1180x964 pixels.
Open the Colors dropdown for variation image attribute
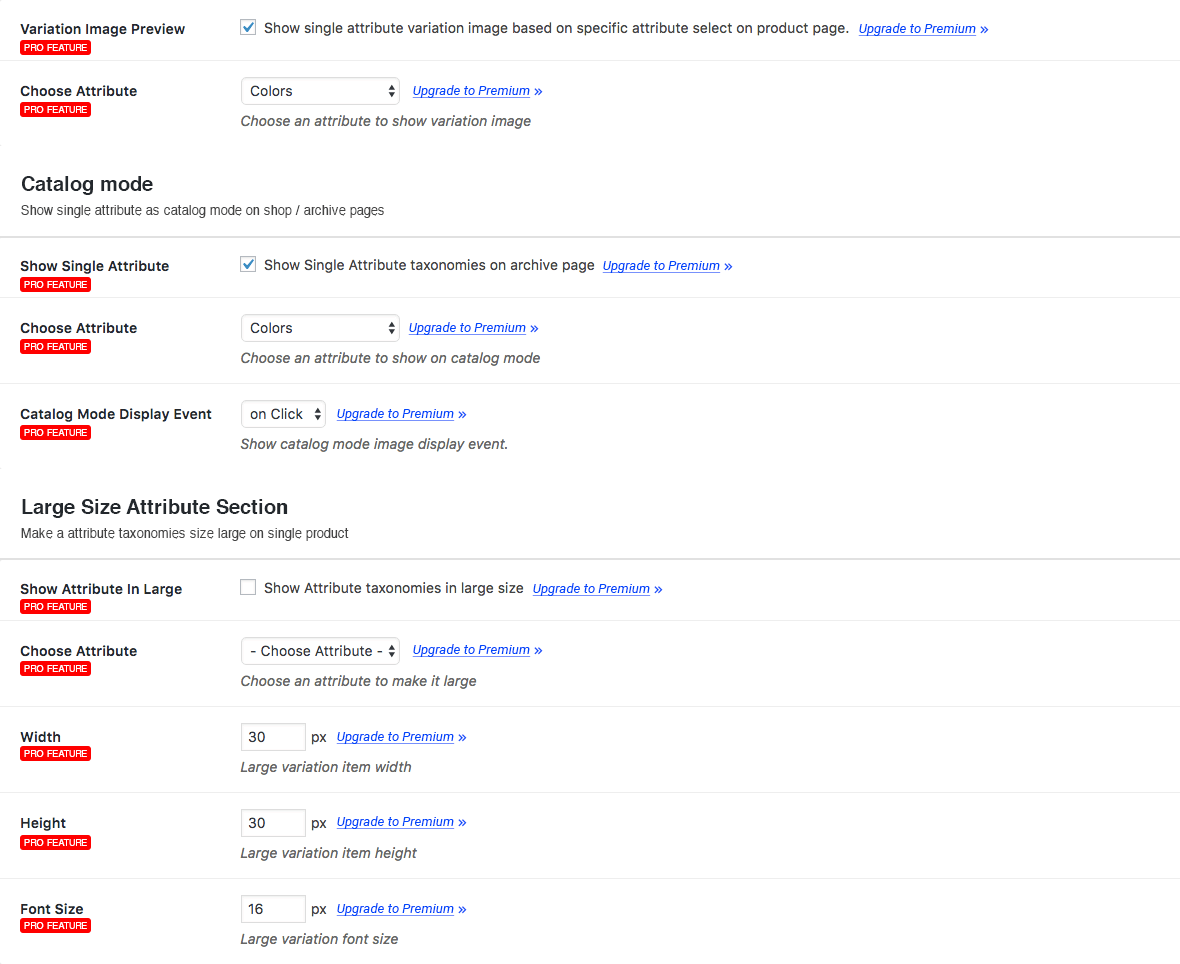point(320,91)
